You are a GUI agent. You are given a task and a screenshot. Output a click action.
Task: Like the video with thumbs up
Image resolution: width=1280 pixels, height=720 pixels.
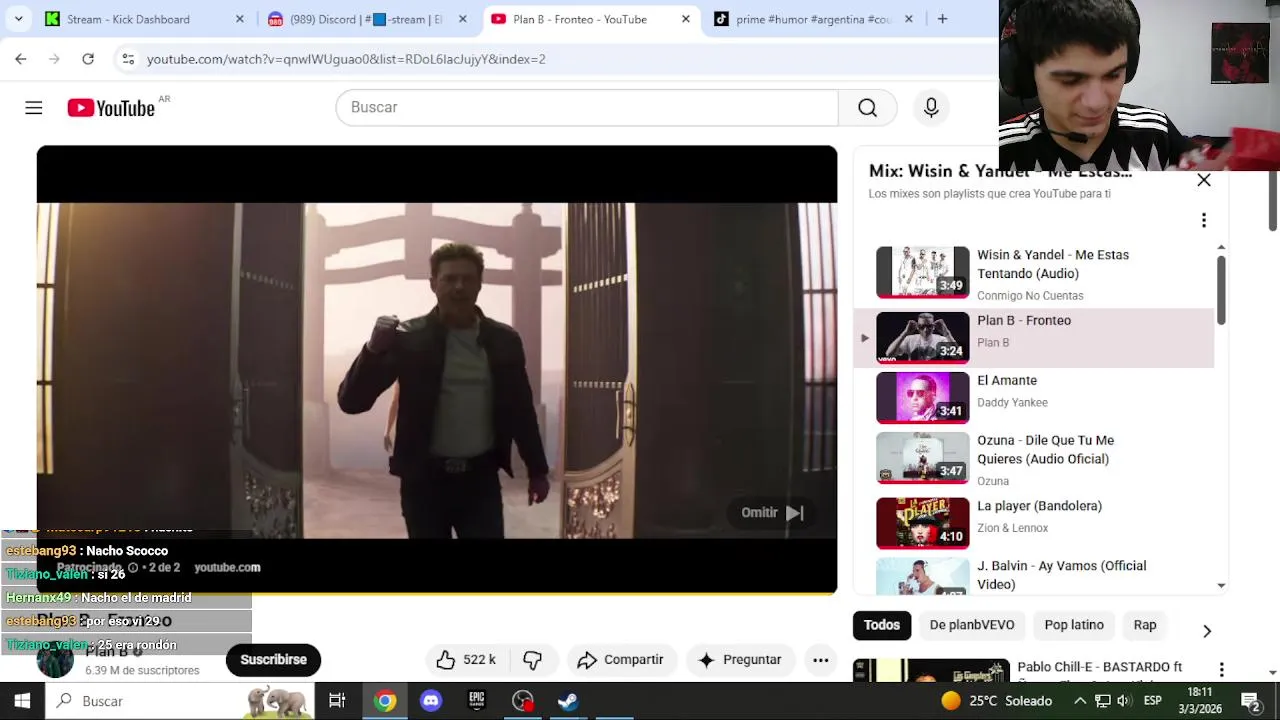466,660
